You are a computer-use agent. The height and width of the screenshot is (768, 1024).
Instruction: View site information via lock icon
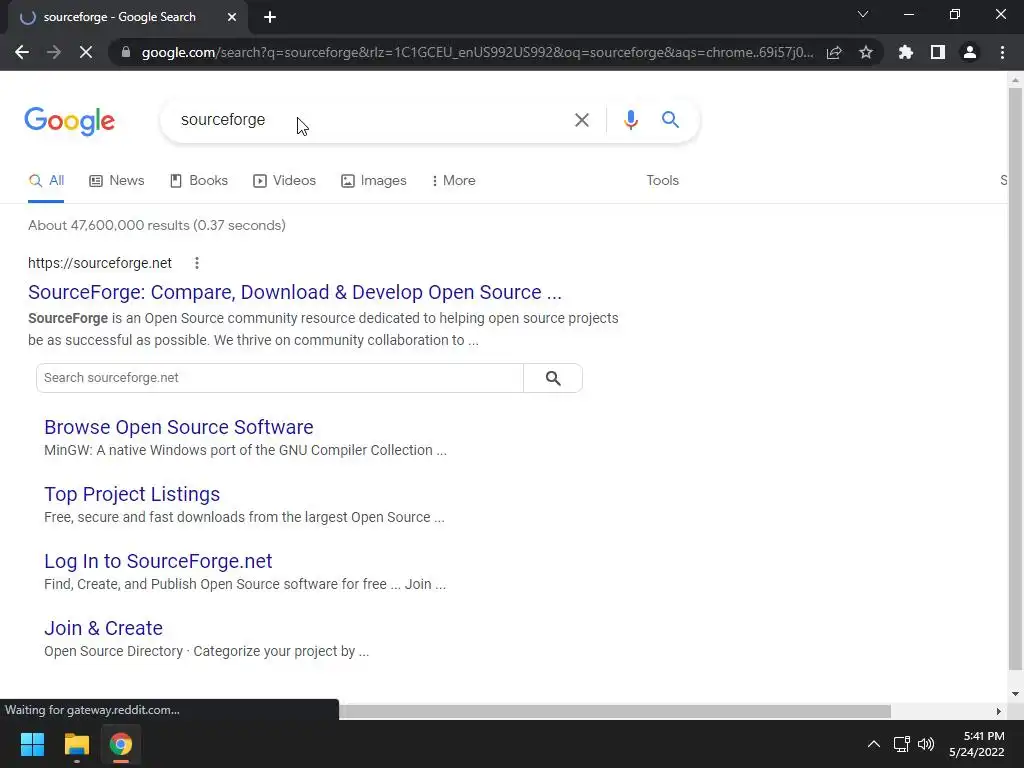click(126, 52)
